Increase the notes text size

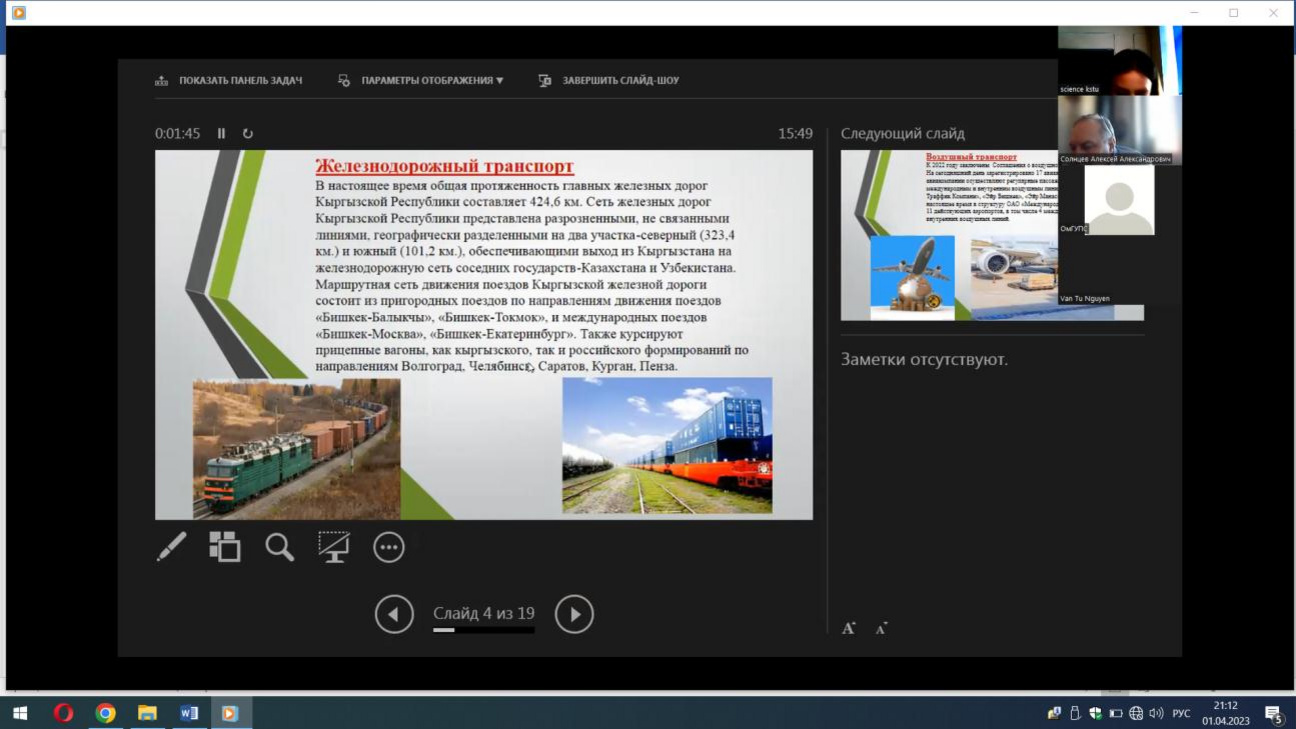849,628
